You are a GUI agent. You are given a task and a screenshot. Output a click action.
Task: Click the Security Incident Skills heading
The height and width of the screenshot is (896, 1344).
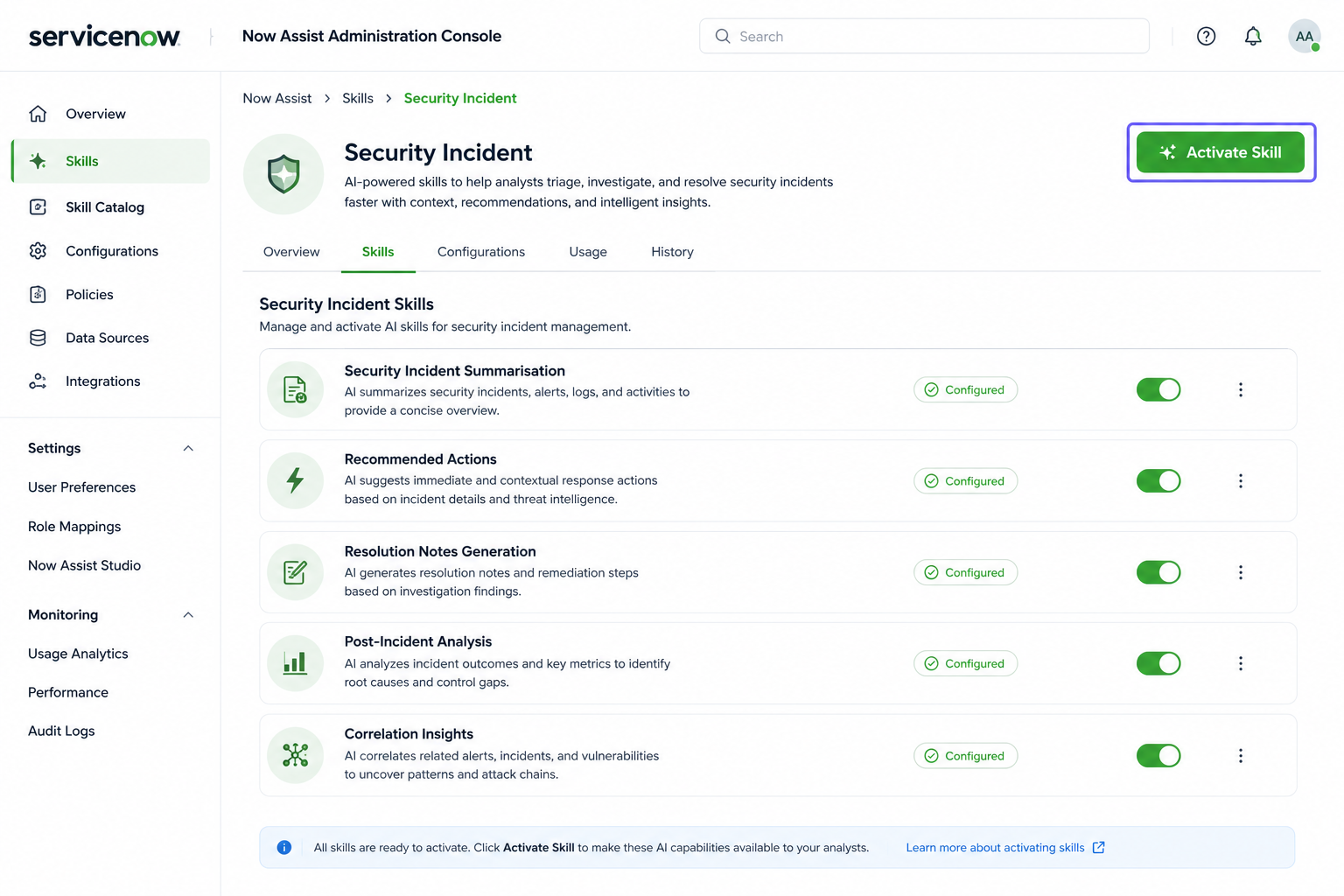click(346, 304)
